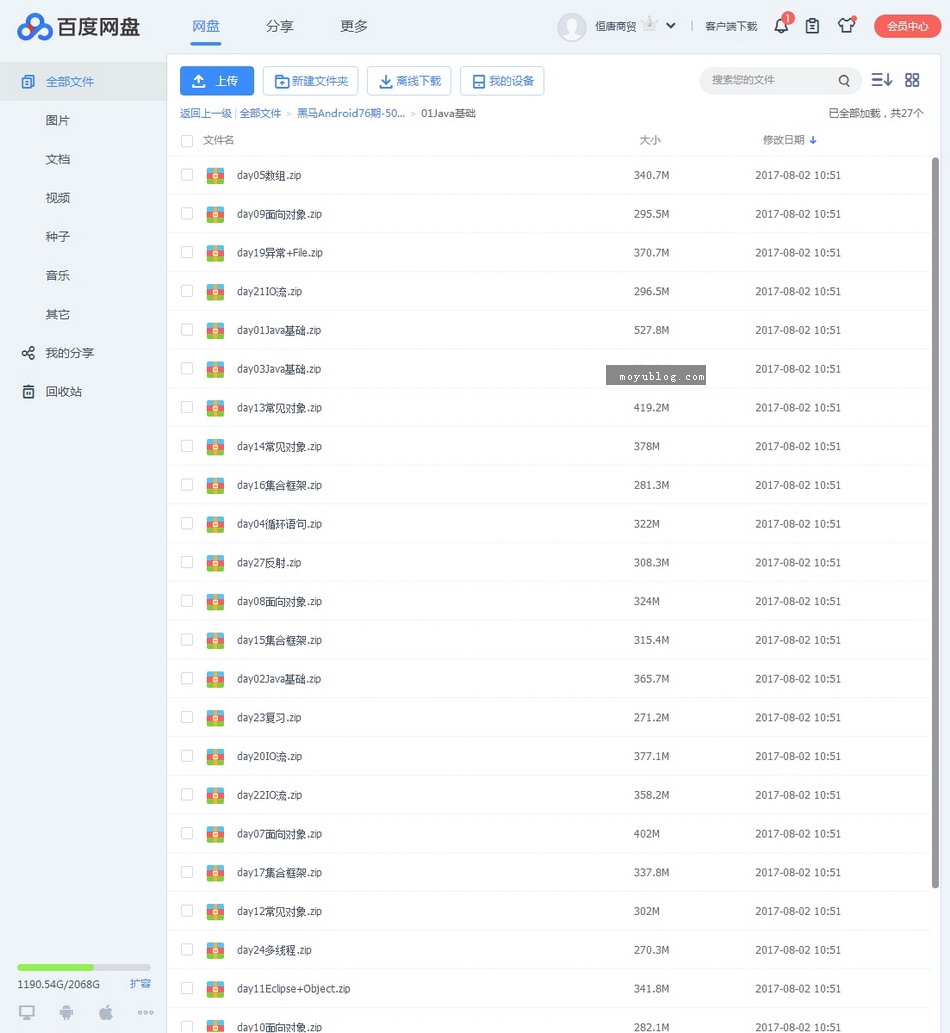Select 种子 in the sidebar
This screenshot has height=1033, width=950.
57,237
